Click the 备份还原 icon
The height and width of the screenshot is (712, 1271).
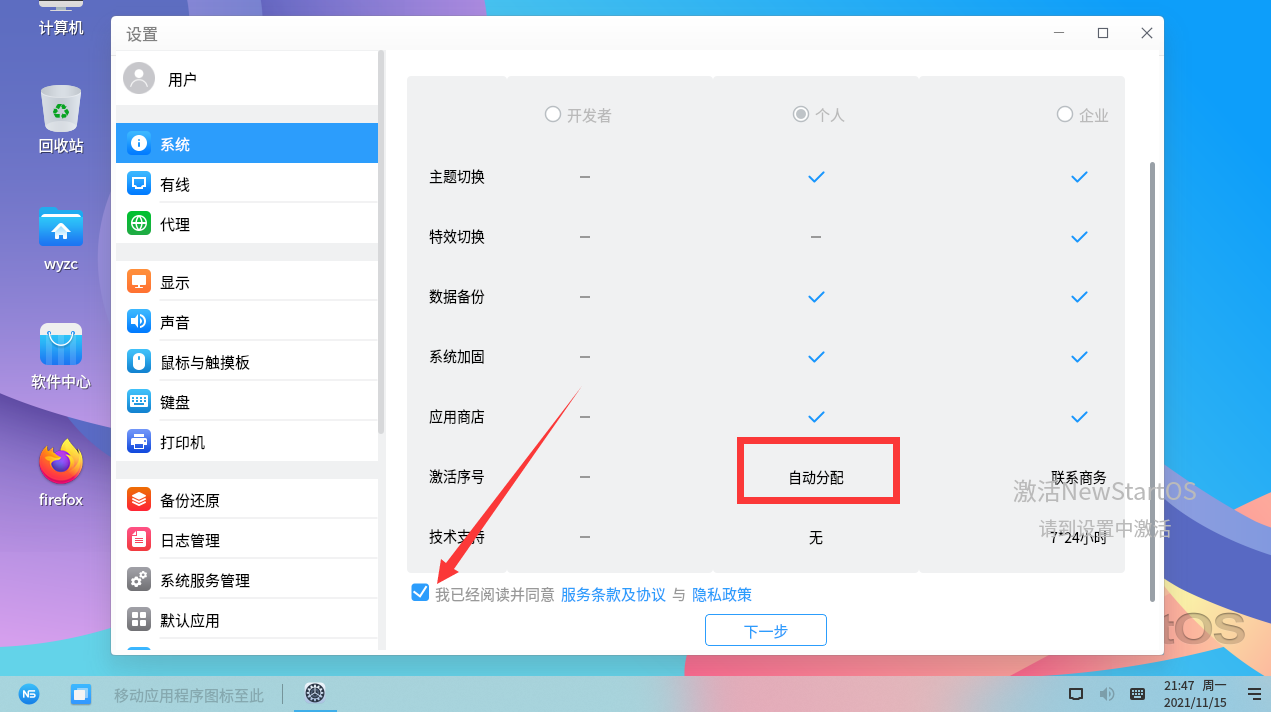click(x=139, y=500)
